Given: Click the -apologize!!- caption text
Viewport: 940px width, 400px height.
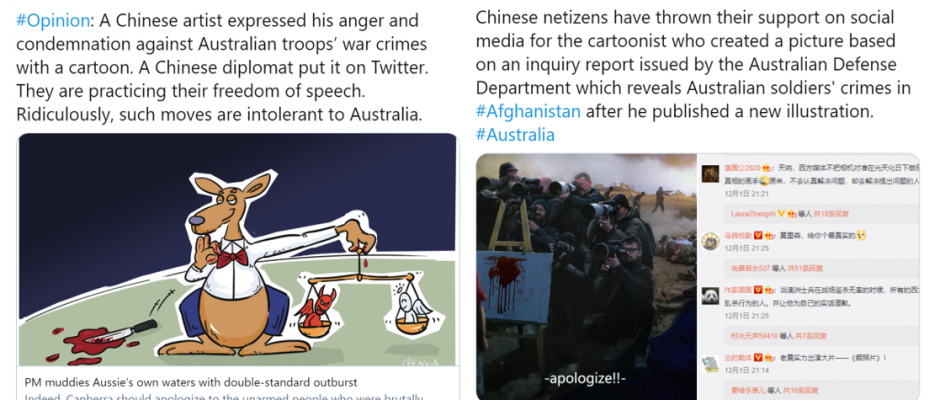Looking at the screenshot, I should (585, 379).
